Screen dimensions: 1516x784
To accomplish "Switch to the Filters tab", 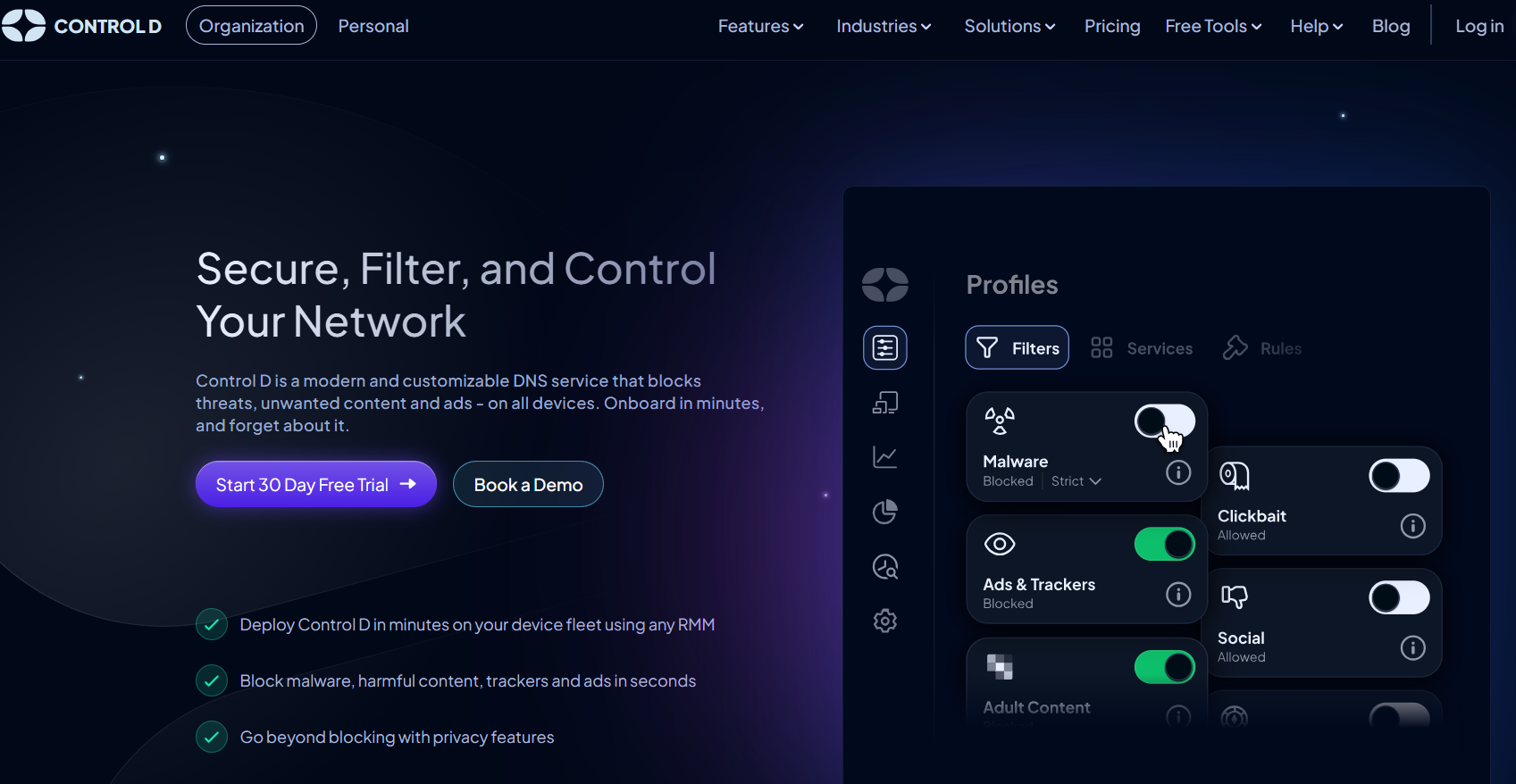I will (x=1017, y=347).
